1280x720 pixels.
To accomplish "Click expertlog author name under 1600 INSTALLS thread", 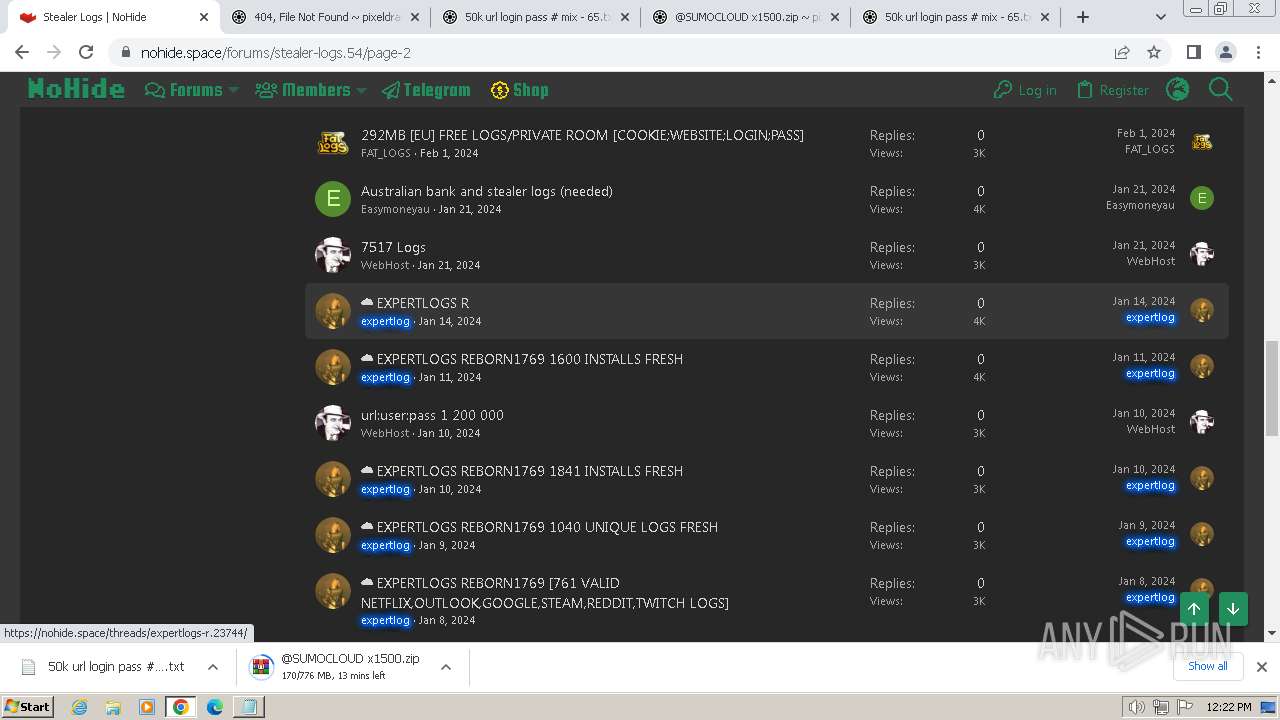I will 385,377.
